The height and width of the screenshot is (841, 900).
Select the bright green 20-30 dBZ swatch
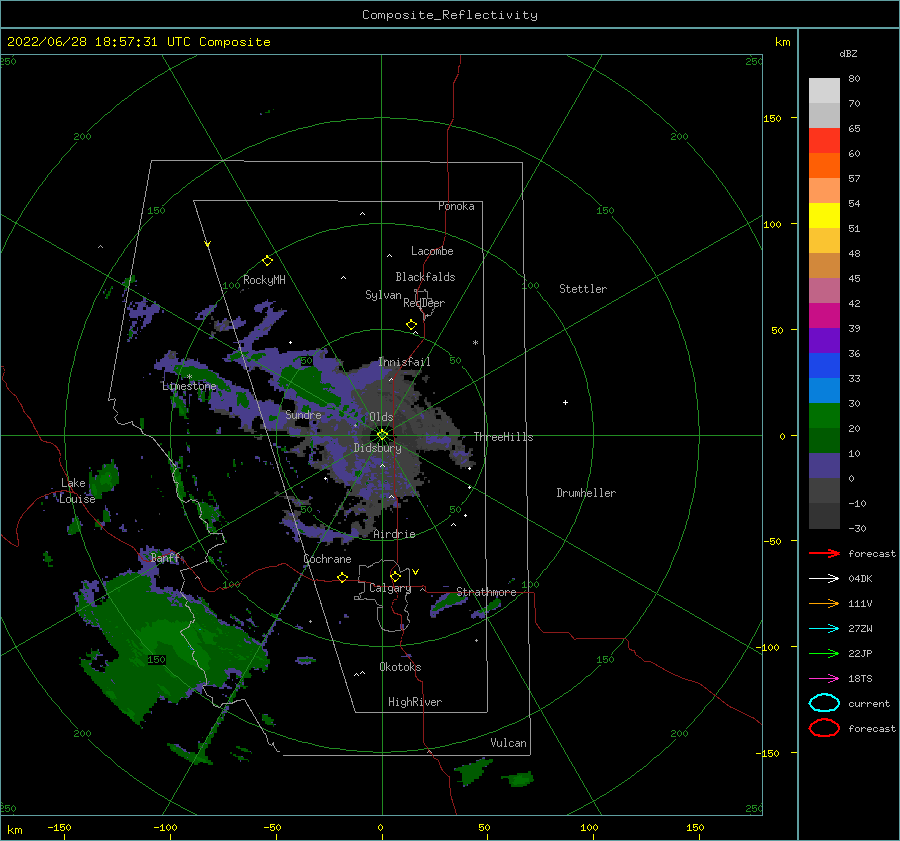[824, 415]
